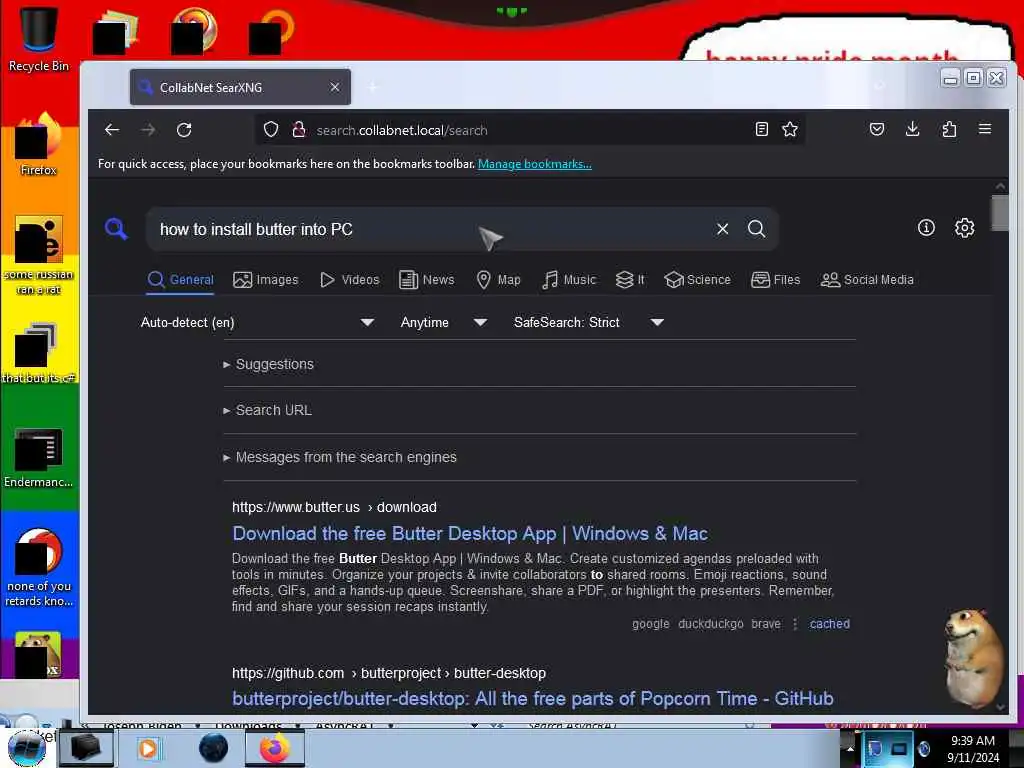Switch to the Map category tab
1024x768 pixels.
tap(498, 280)
